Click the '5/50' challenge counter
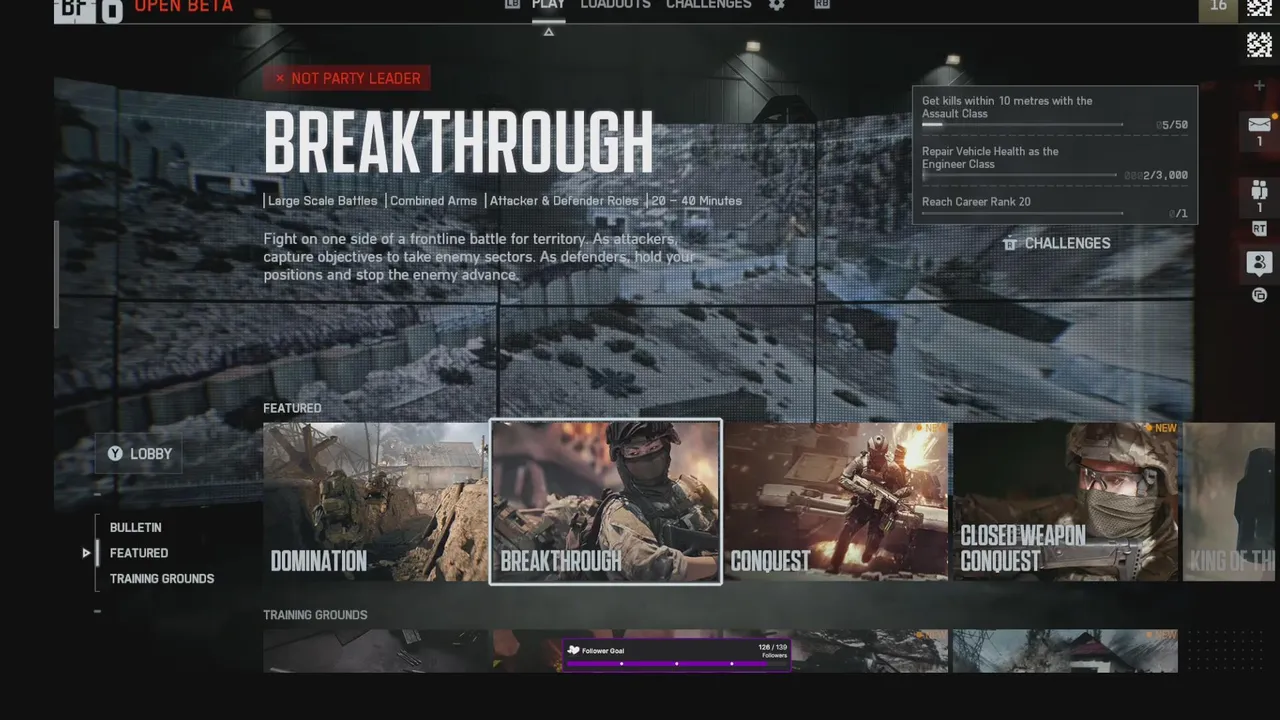 pos(1172,125)
